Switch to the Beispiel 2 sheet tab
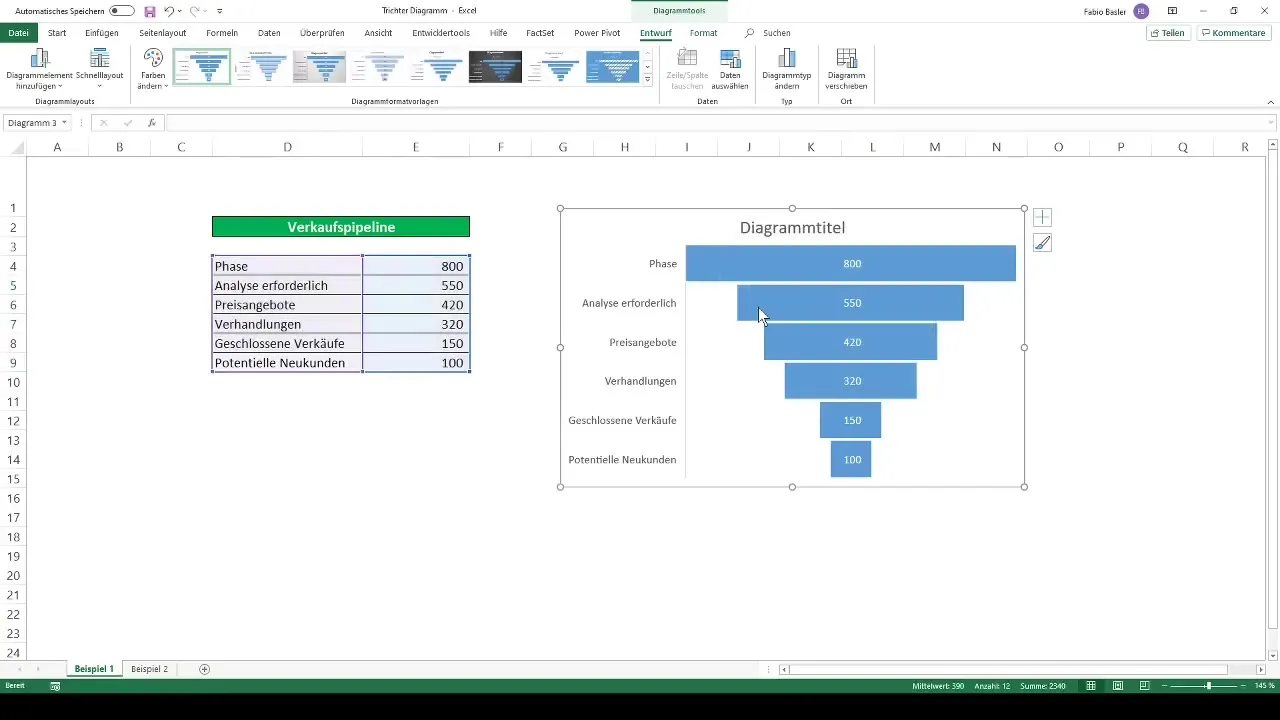 click(x=149, y=669)
